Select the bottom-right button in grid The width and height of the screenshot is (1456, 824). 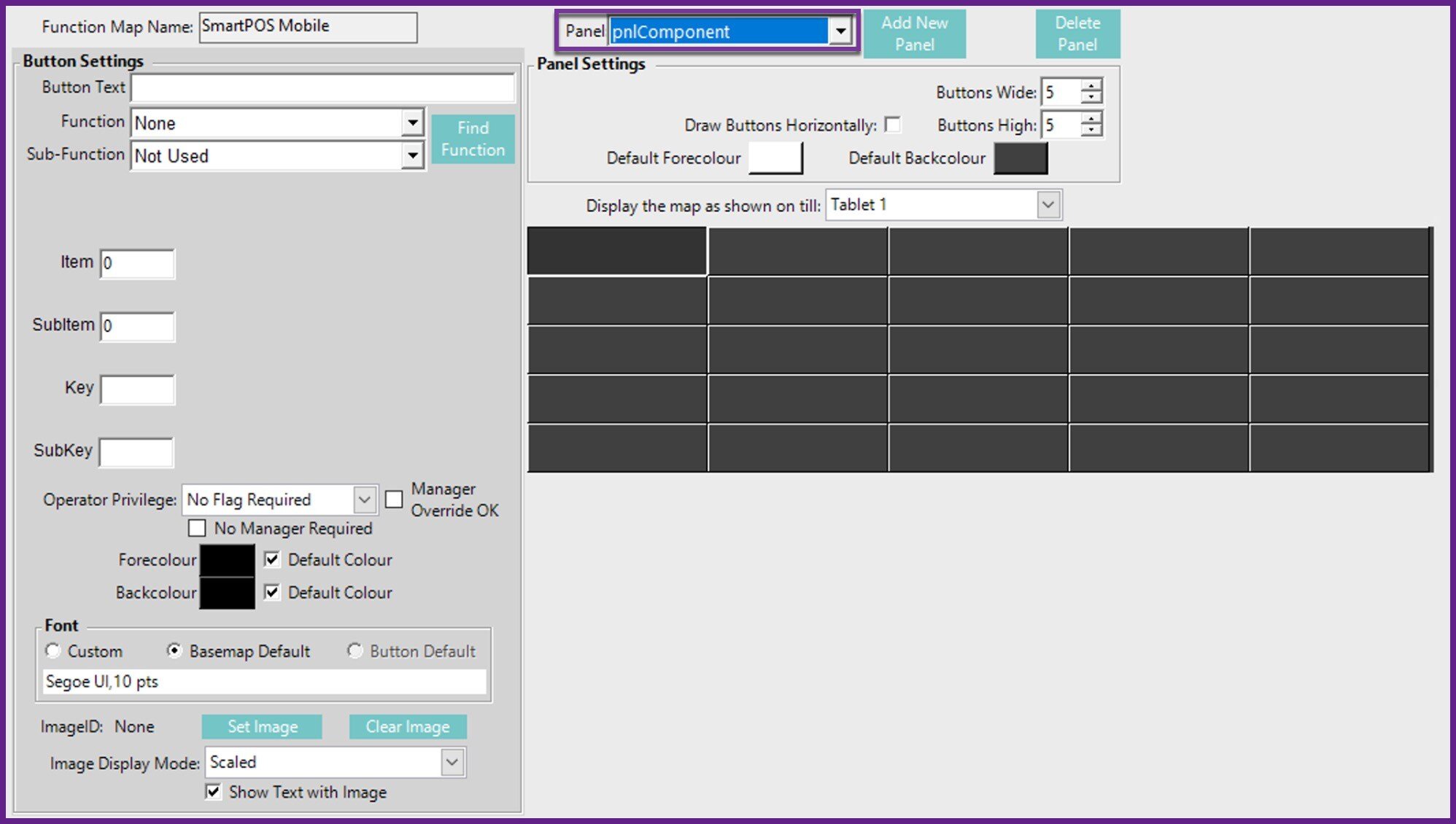[x=1339, y=448]
